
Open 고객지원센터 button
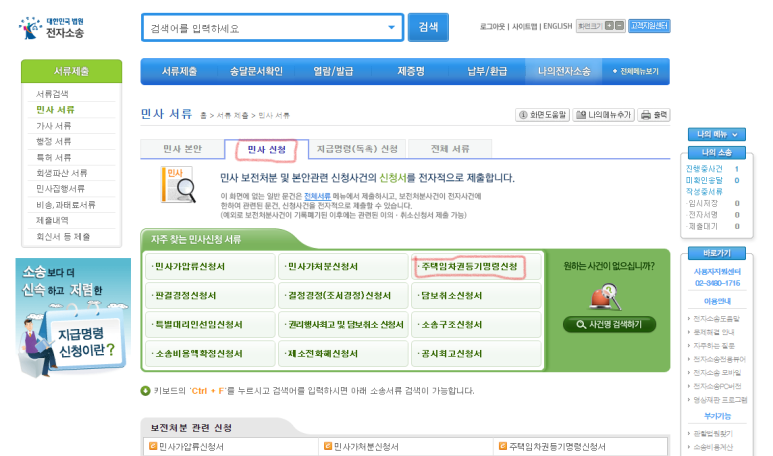(650, 26)
